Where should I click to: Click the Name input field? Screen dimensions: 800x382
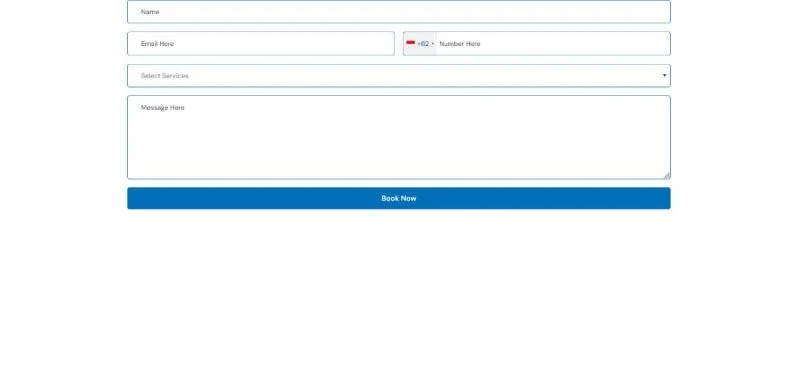398,12
